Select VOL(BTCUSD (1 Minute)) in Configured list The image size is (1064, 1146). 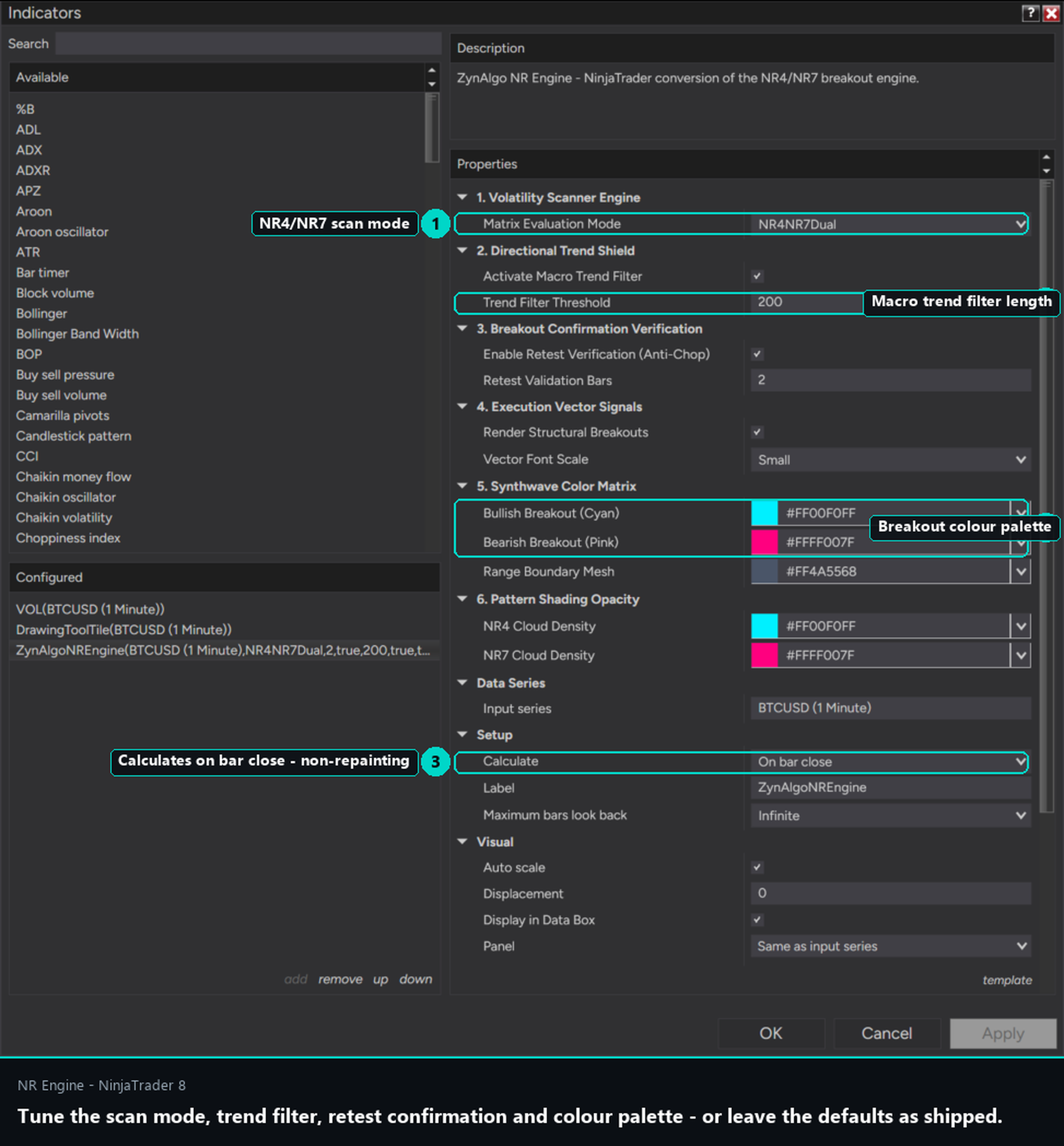pyautogui.click(x=90, y=609)
